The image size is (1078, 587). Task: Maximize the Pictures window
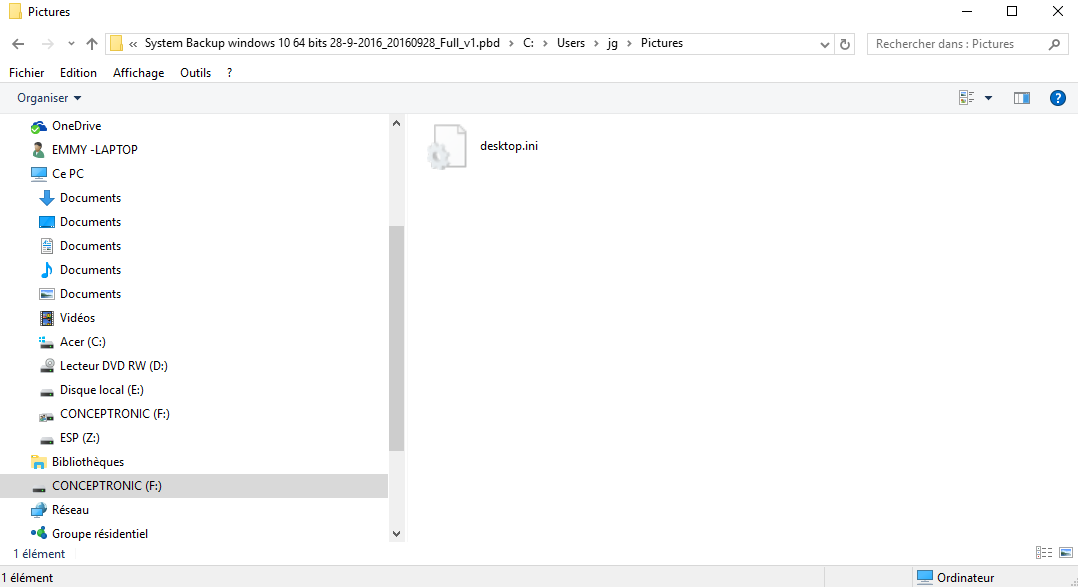pos(1012,11)
